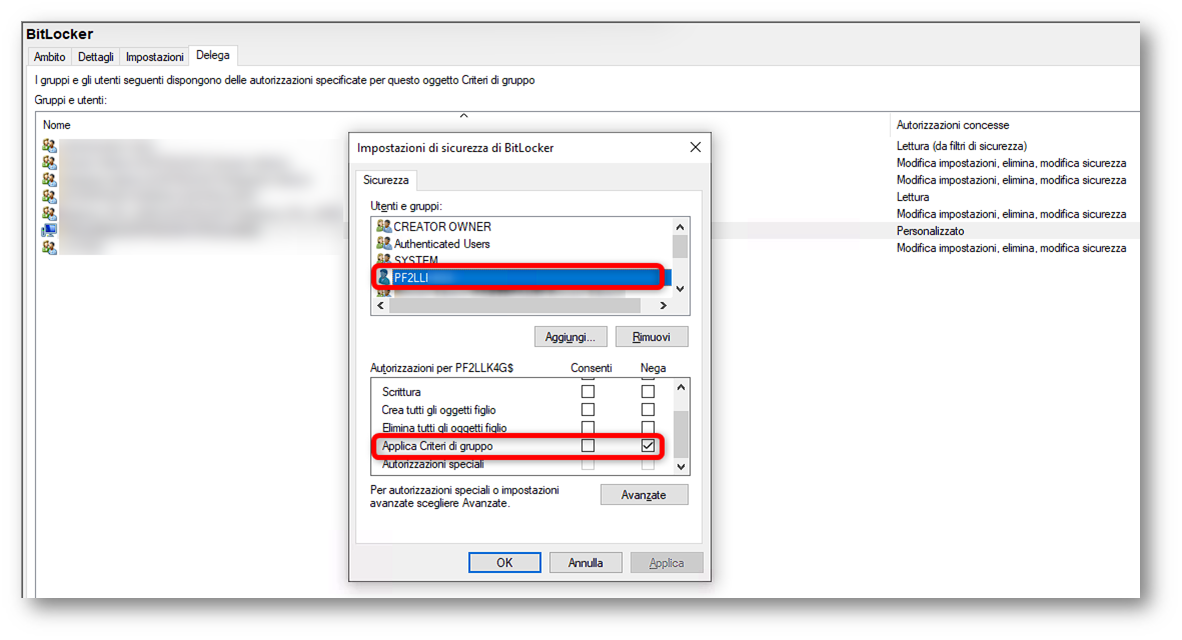Check Nega for Crea tutti gli oggetti figlio
Screen dimensions: 1182x640
click(x=648, y=409)
